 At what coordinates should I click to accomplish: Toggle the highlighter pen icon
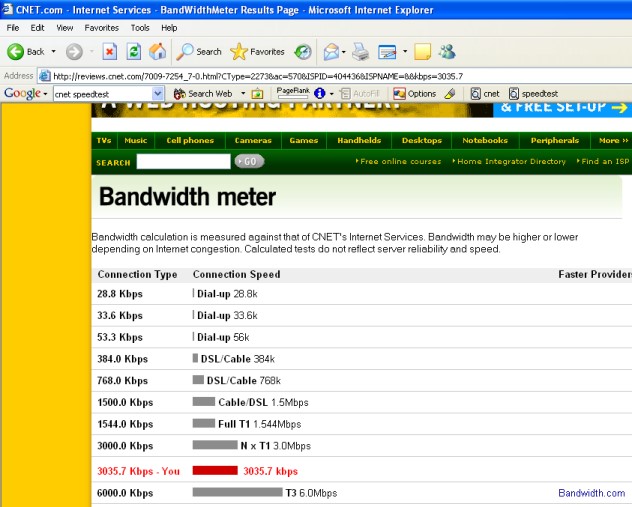[x=450, y=94]
